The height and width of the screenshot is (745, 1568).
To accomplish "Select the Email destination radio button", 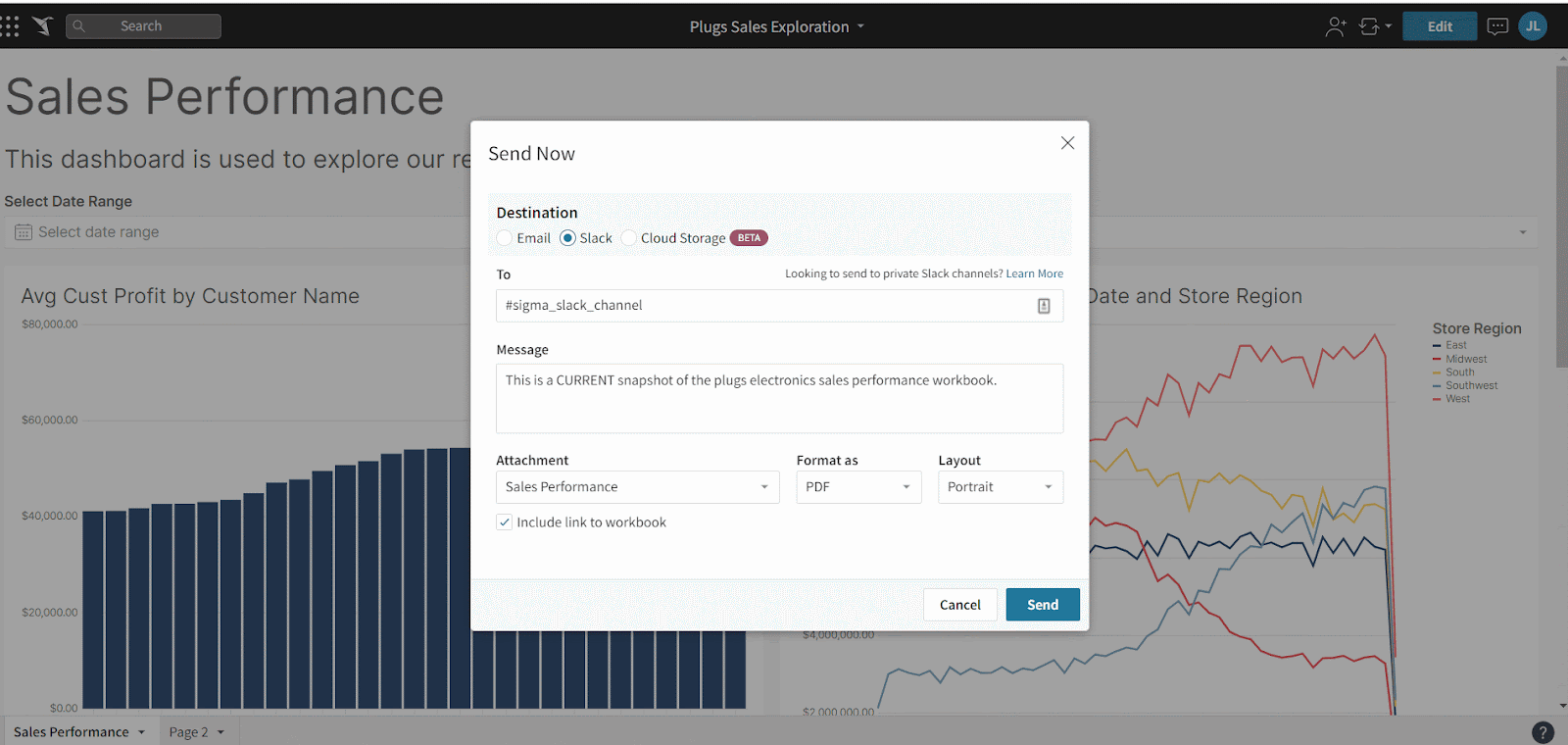I will [x=505, y=238].
